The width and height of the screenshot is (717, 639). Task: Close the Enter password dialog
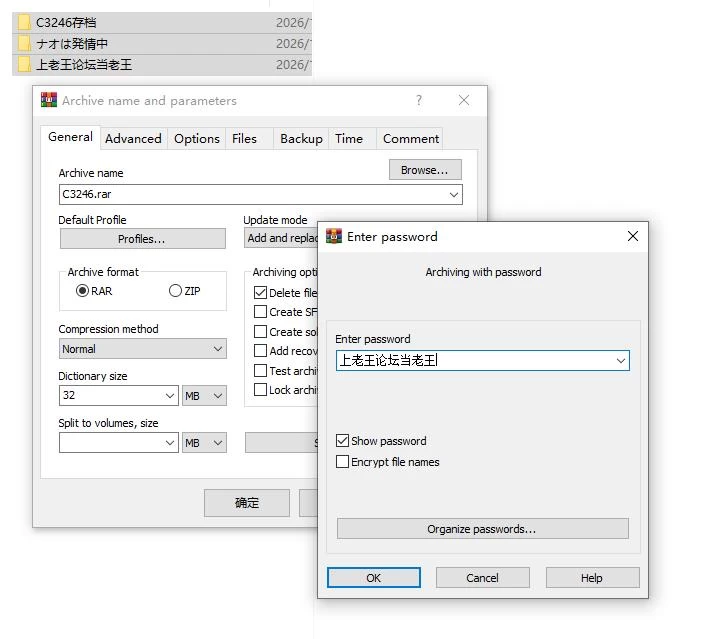pos(633,236)
